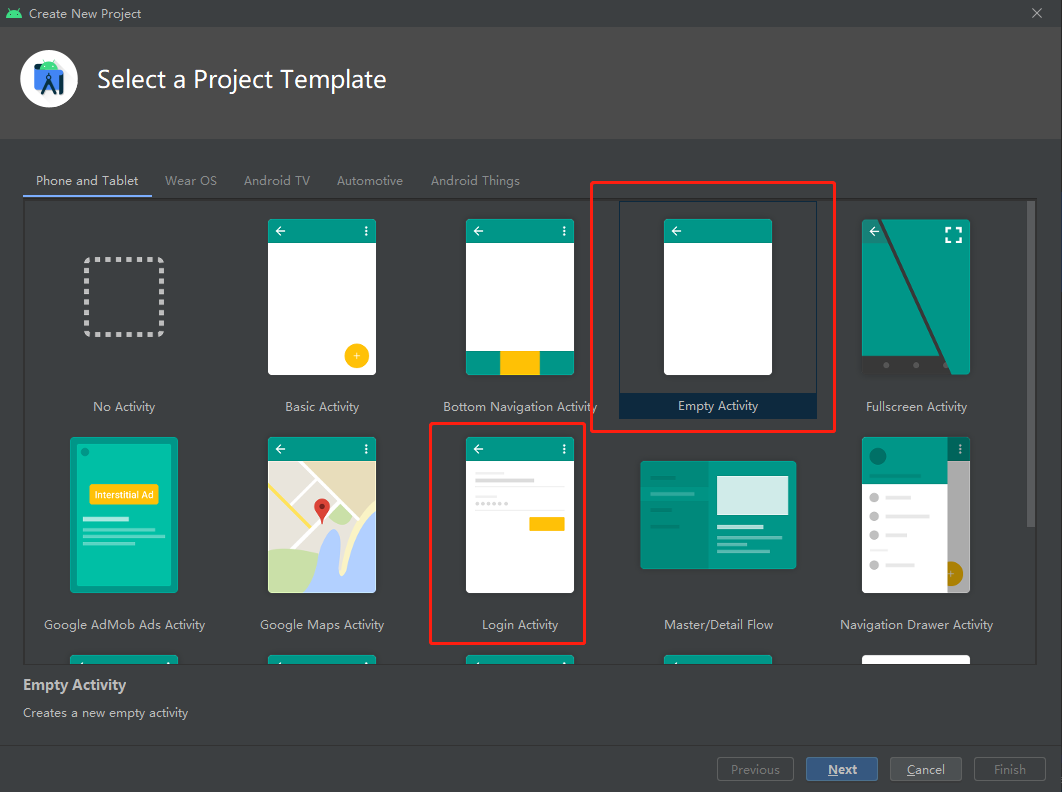Choose the Login Activity template thumbnail
Image resolution: width=1062 pixels, height=792 pixels.
pos(519,515)
